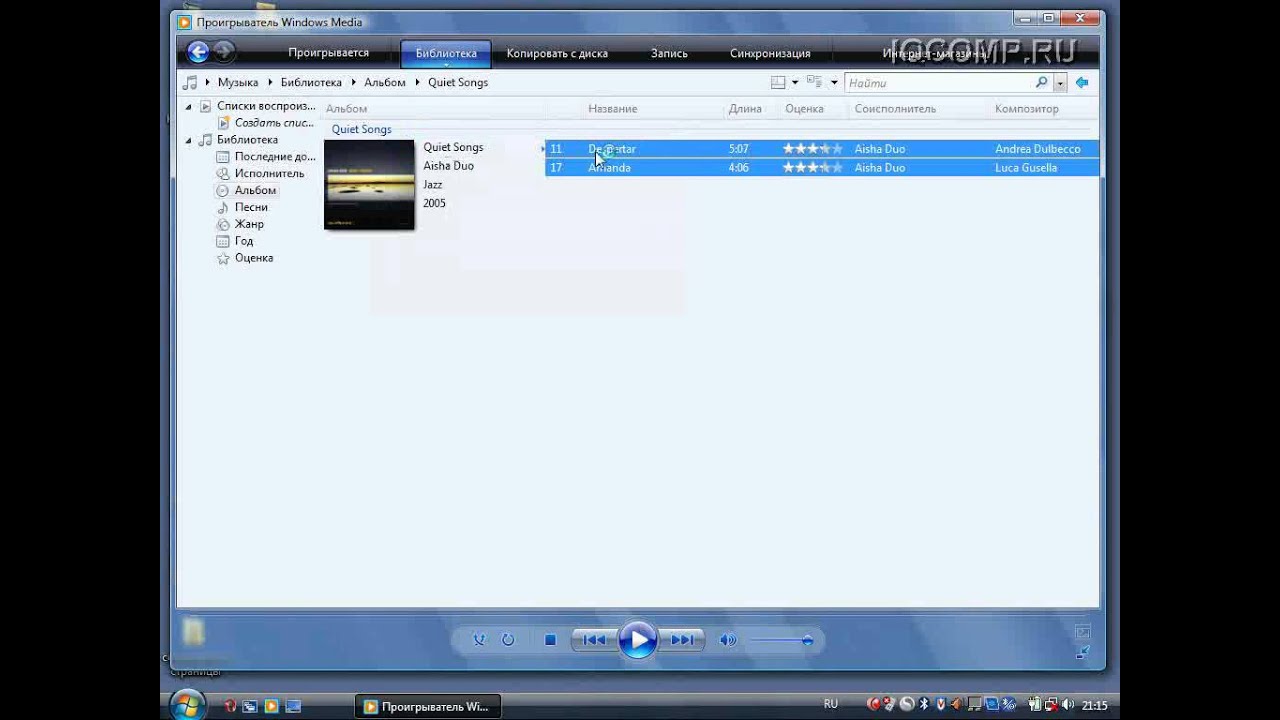Toggle the list pane arrow button
Image resolution: width=1280 pixels, height=720 pixels.
[x=1082, y=82]
